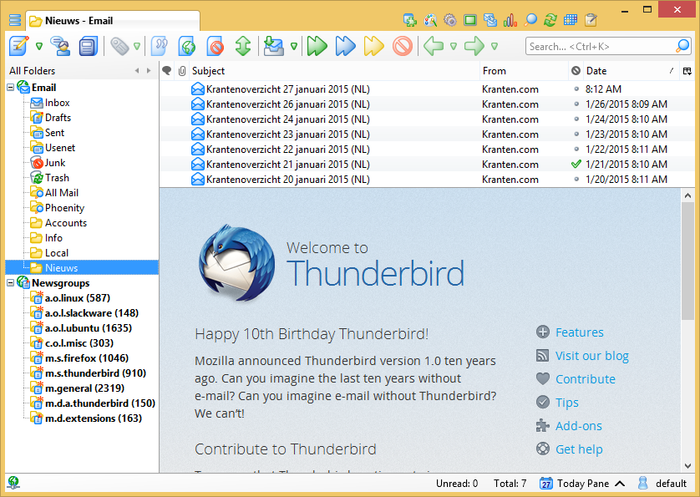700x497 pixels.
Task: Open the Visit our blog link
Action: pos(592,356)
